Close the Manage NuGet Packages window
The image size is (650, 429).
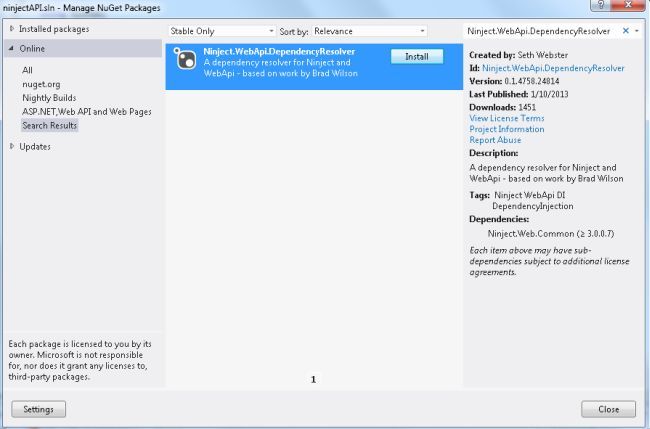click(x=628, y=5)
